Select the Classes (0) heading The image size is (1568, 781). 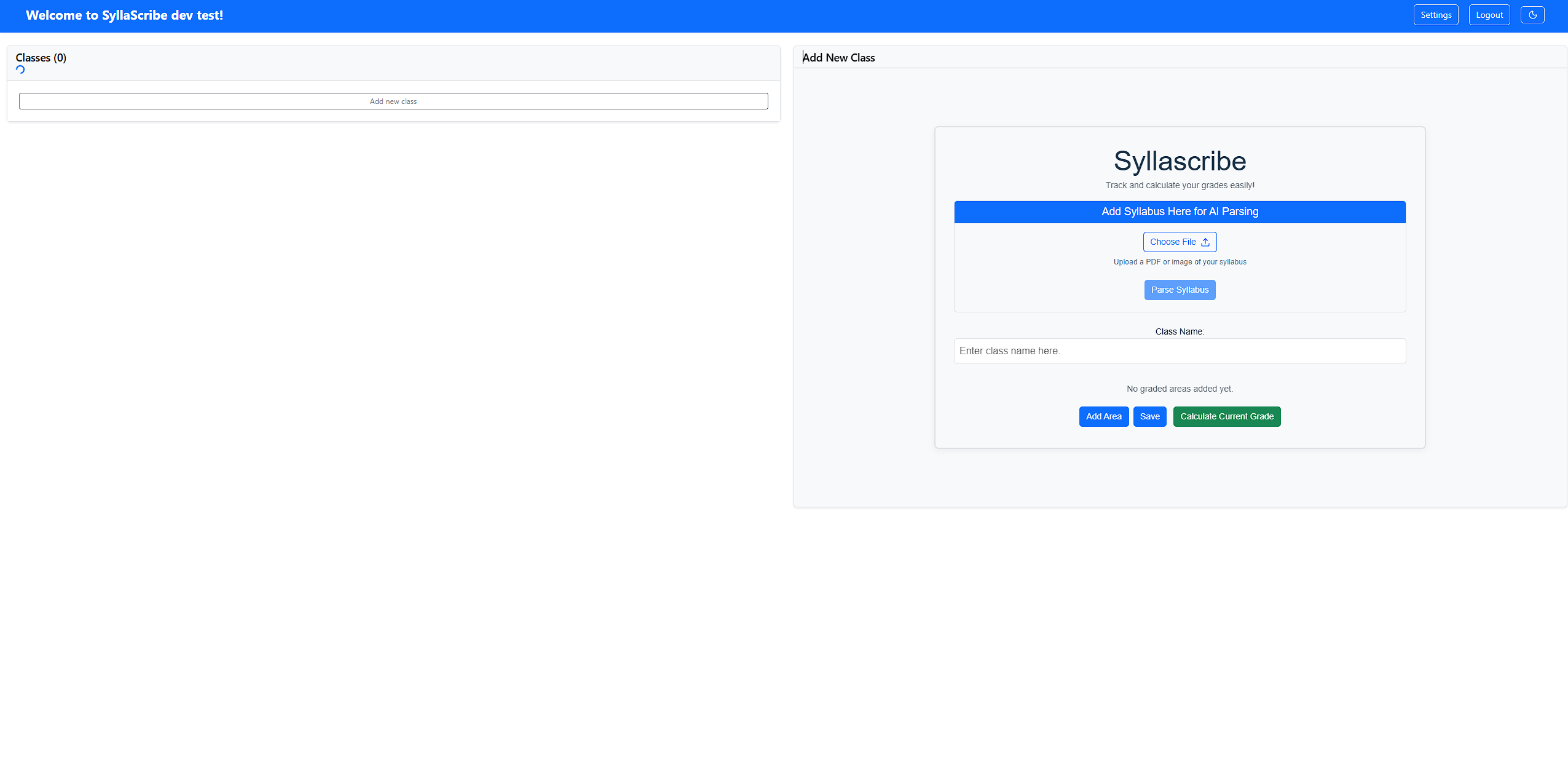[41, 57]
